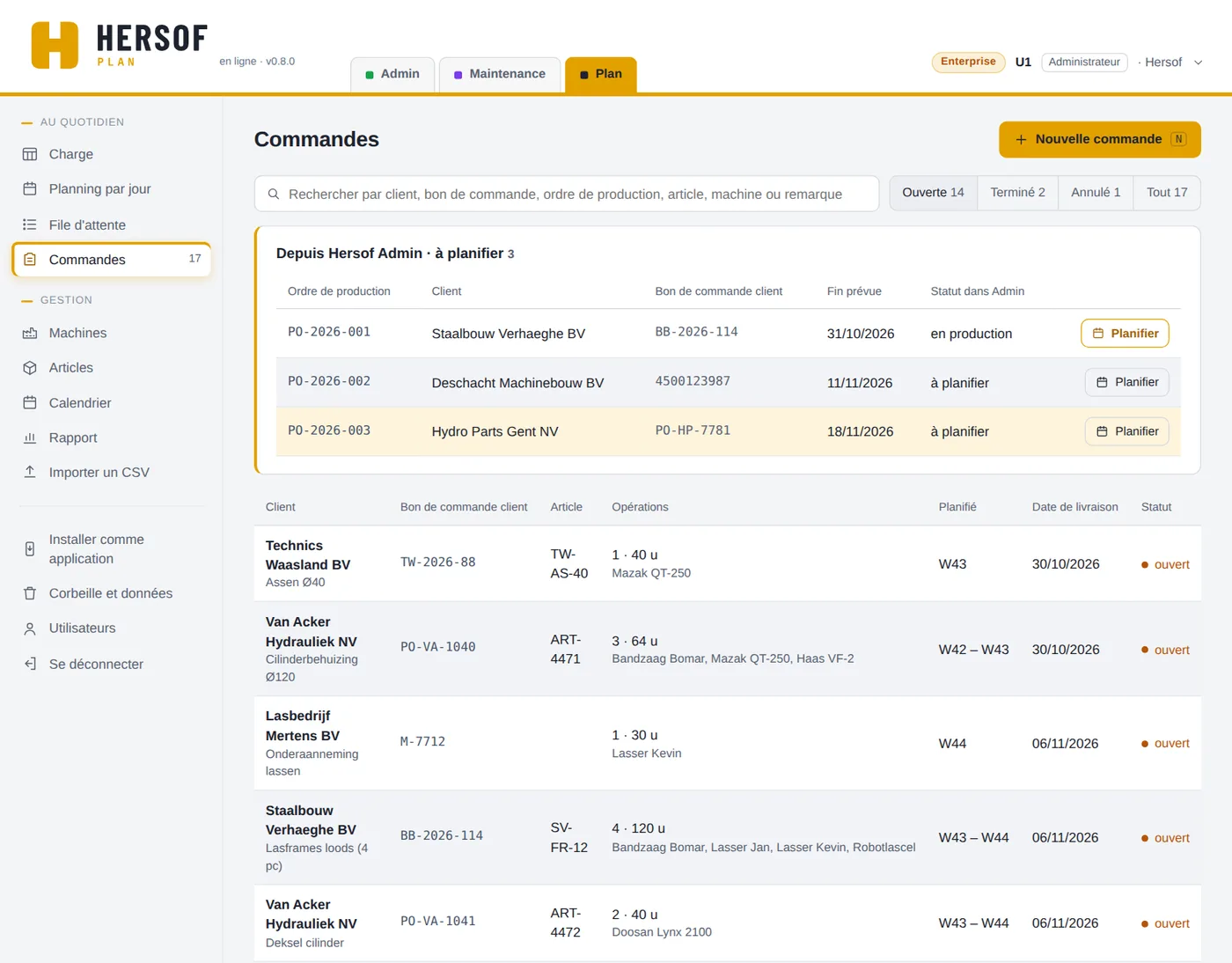Open Corbeille et données
This screenshot has width=1232, height=963.
pos(112,593)
